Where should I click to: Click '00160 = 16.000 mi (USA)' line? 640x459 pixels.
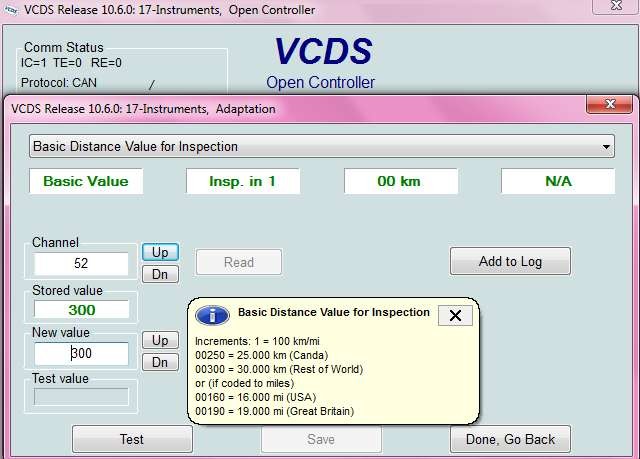coord(256,397)
